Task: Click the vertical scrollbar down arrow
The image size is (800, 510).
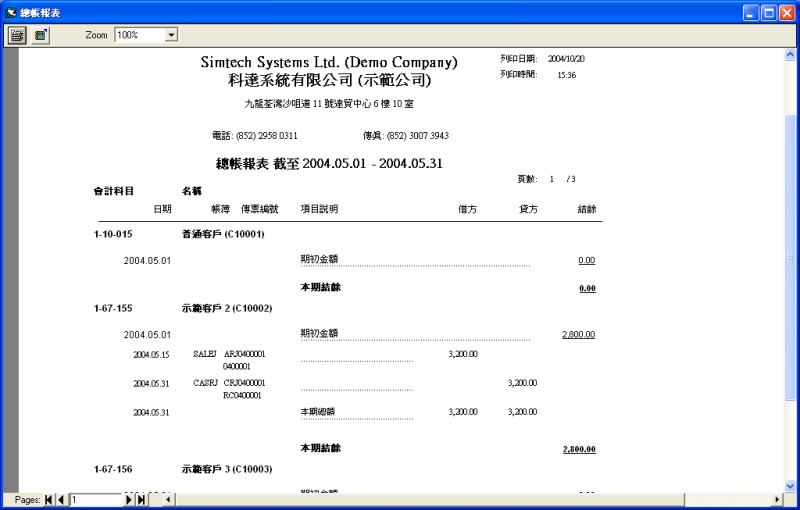Action: [x=790, y=487]
